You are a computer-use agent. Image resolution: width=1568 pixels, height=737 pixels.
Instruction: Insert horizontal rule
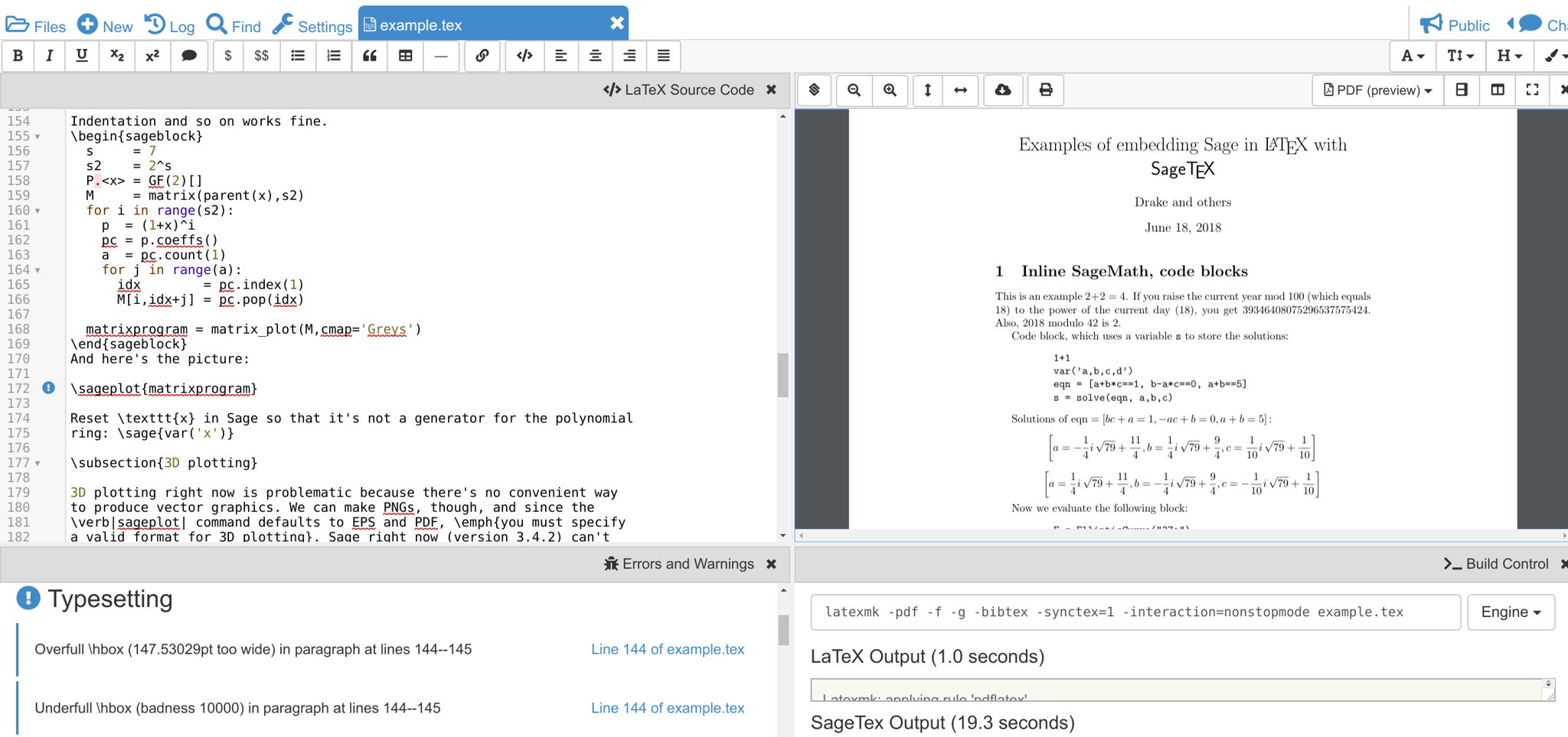[441, 56]
